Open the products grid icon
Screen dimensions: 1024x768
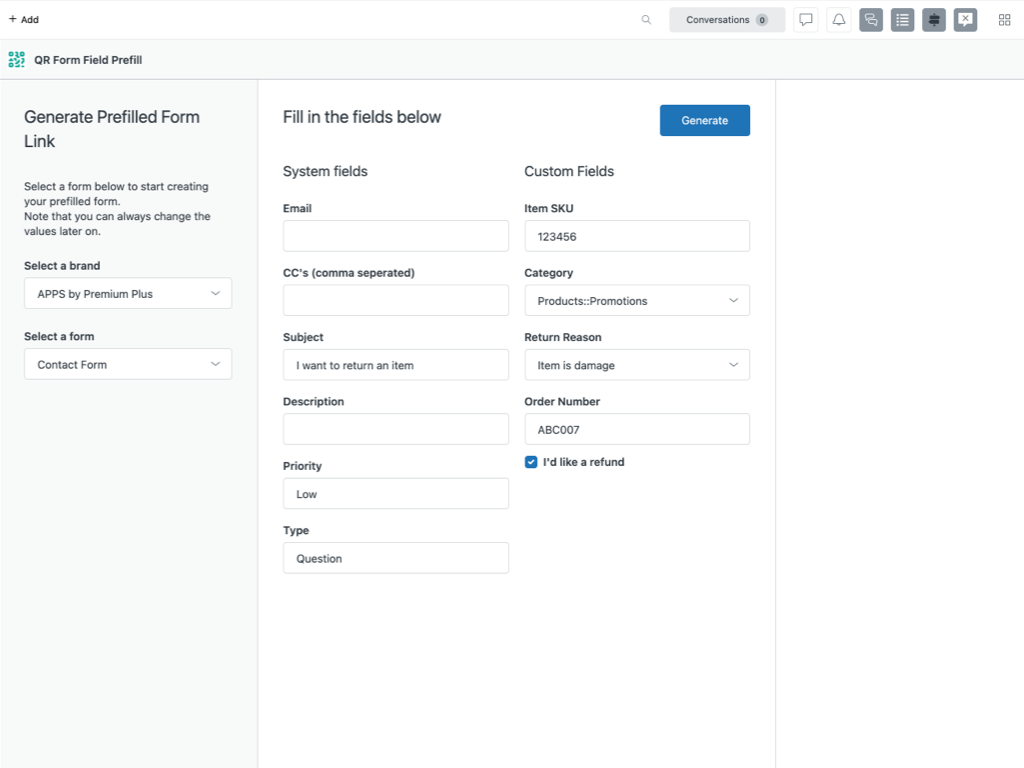(1004, 20)
